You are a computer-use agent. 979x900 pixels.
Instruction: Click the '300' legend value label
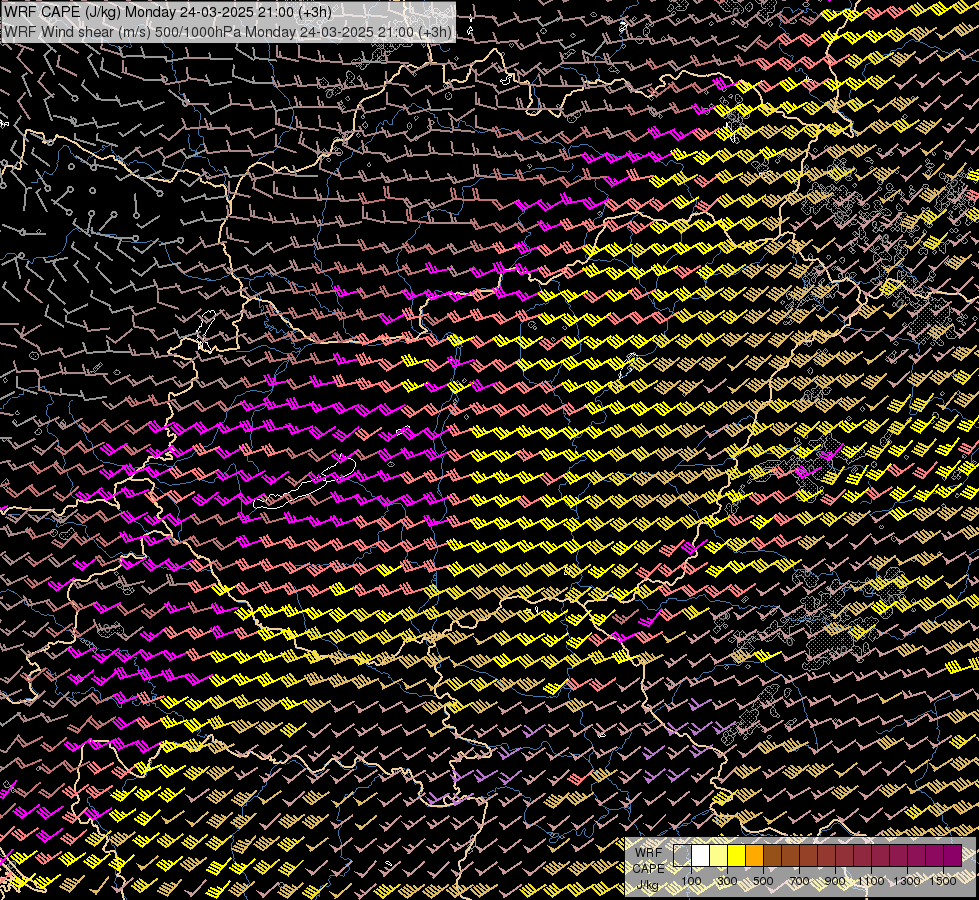pos(727,881)
